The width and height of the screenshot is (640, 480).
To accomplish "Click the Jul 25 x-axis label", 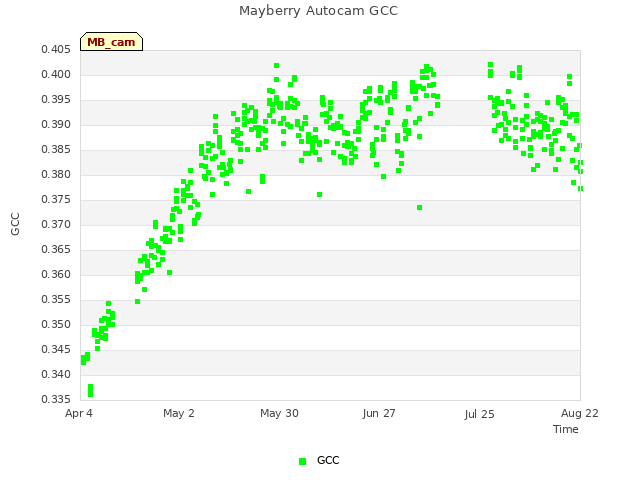I will 479,414.
